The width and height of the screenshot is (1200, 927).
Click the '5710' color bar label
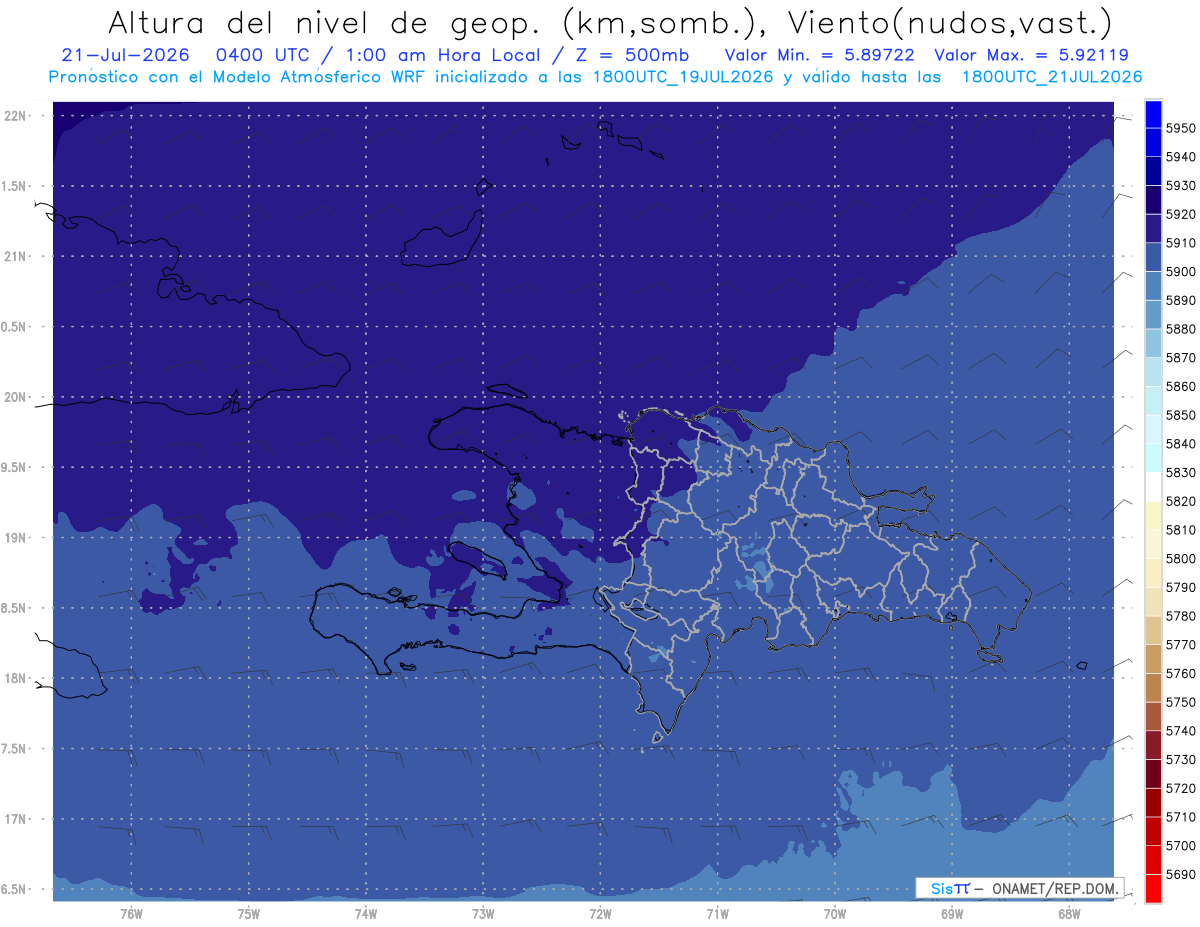pos(1180,817)
